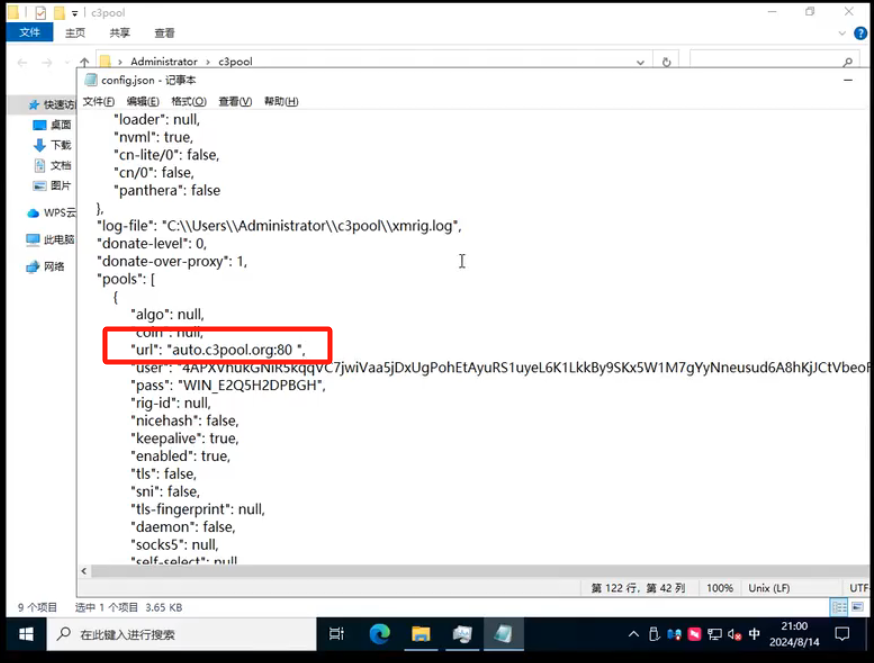Click the "donate-level": 0 line

click(152, 244)
